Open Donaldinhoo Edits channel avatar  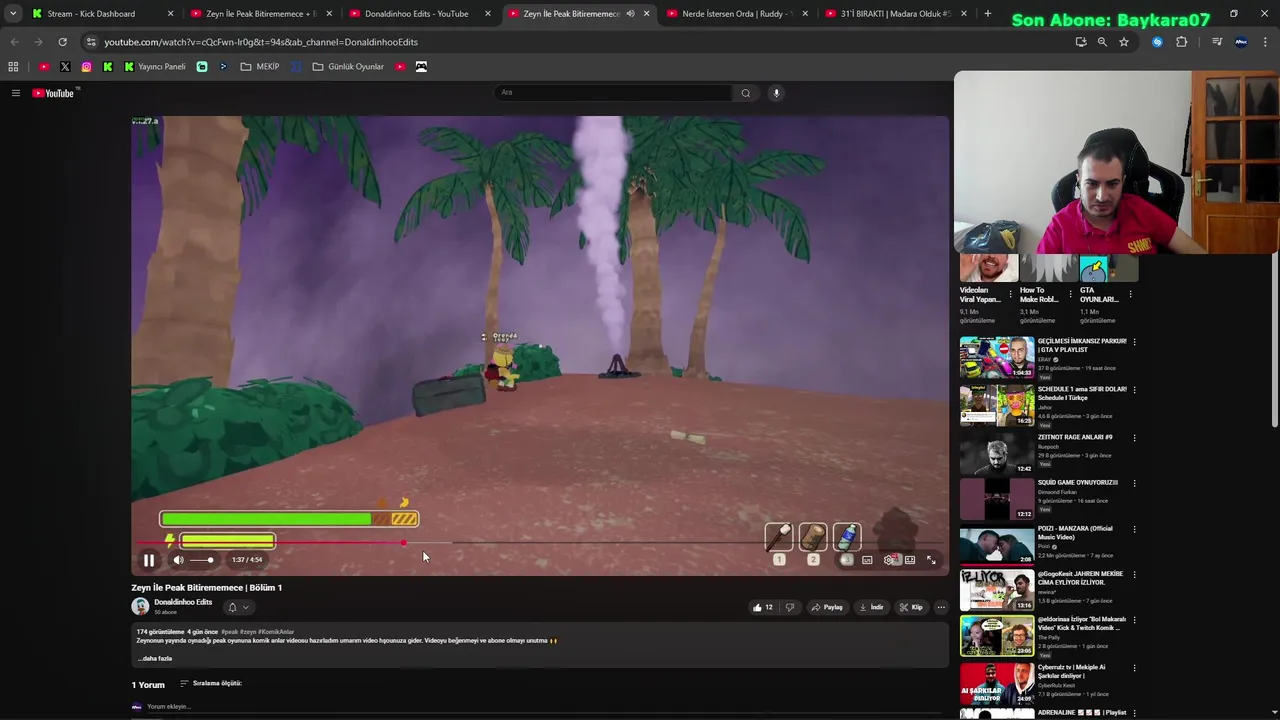tap(140, 606)
